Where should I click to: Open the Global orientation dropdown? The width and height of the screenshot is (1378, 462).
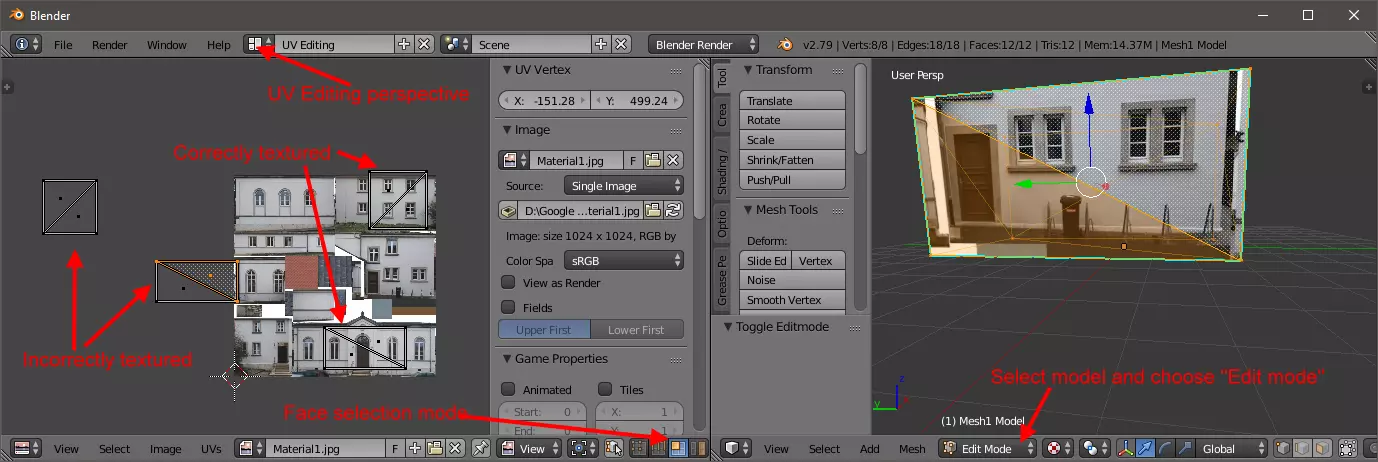point(1234,449)
